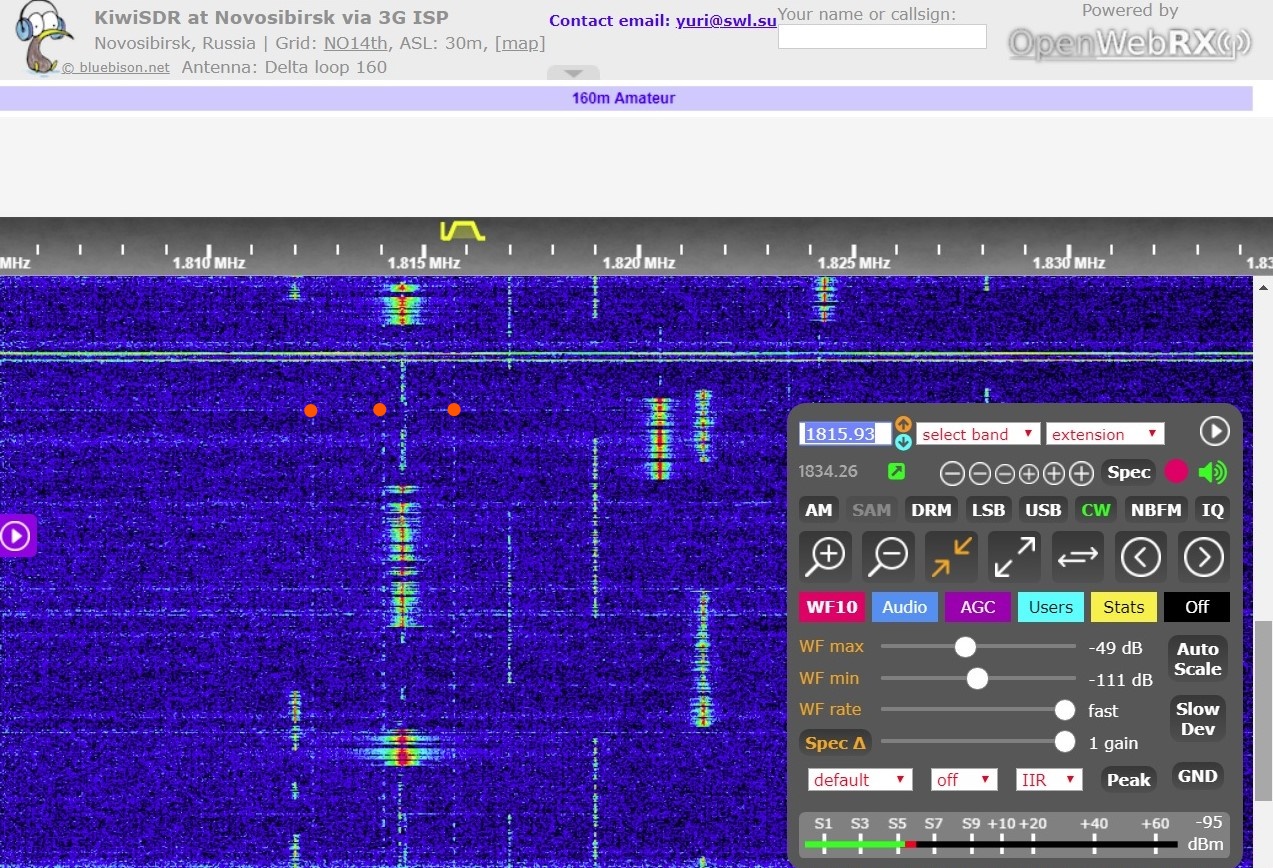Image resolution: width=1273 pixels, height=868 pixels.
Task: Toggle the Spec spectrum display
Action: coord(1128,472)
